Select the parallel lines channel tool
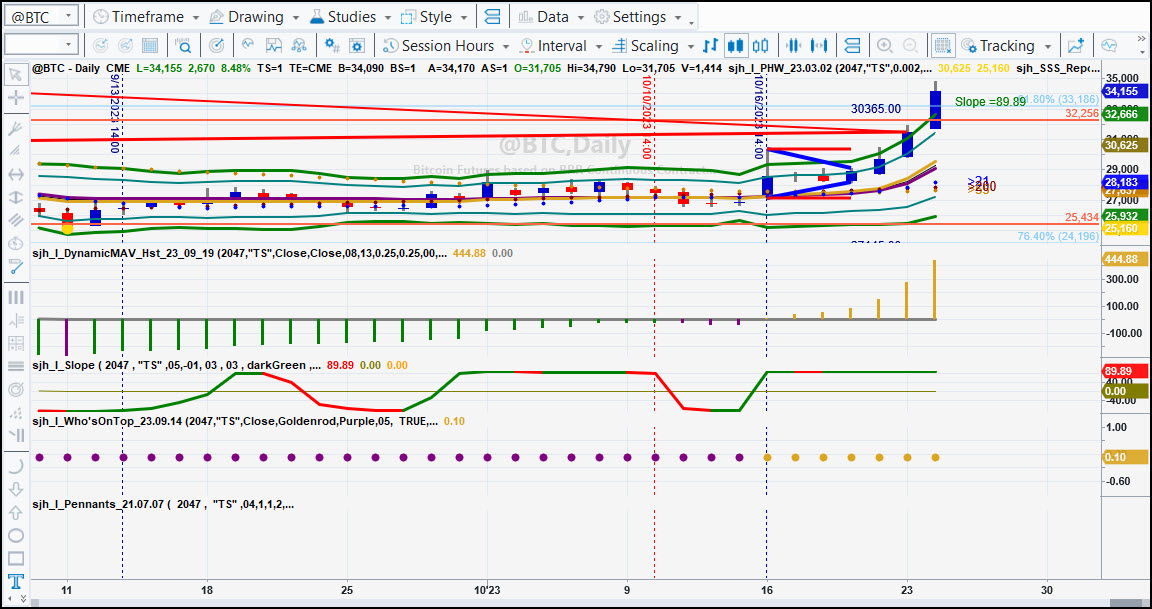 15,220
